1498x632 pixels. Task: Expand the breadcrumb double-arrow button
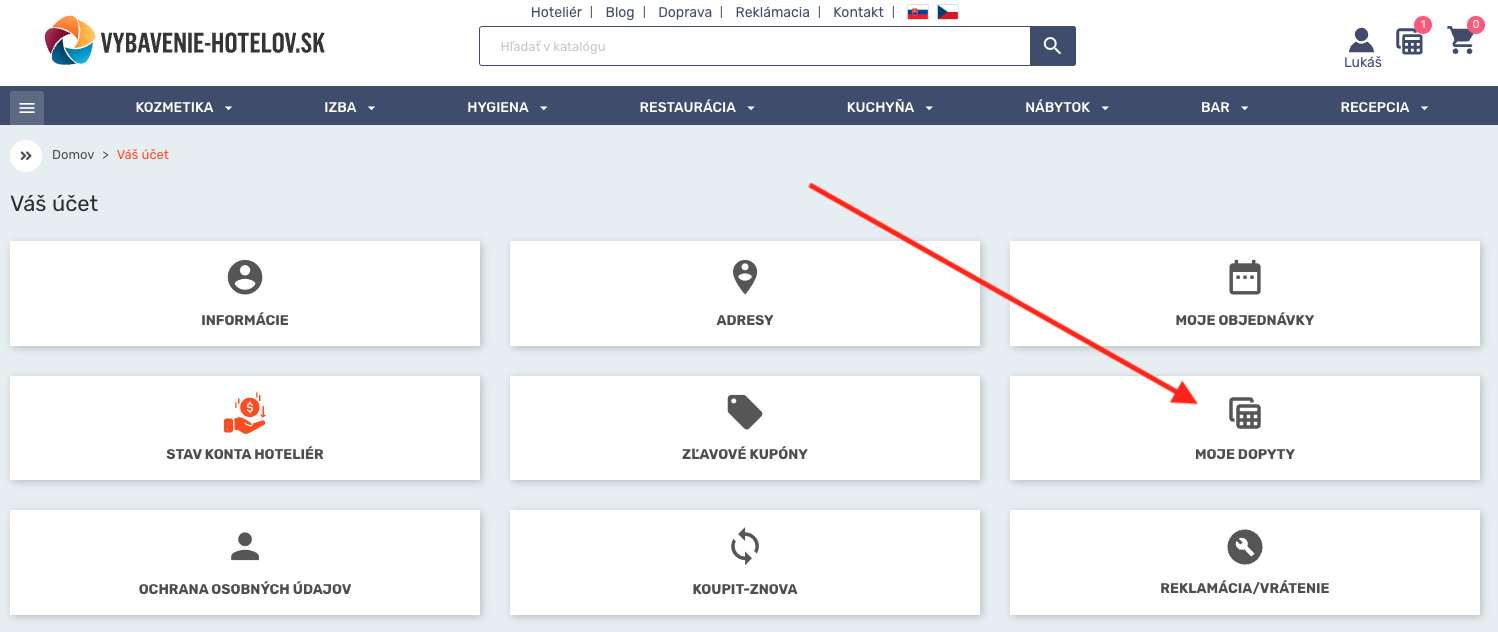[26, 156]
